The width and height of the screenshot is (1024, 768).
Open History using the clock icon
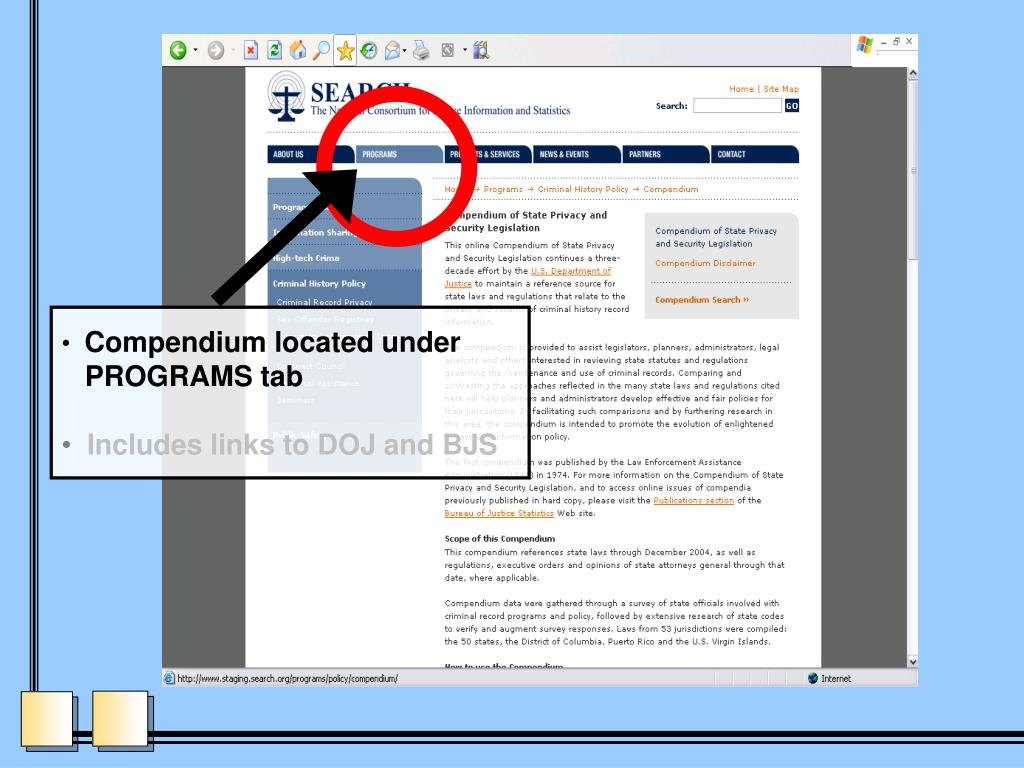pyautogui.click(x=369, y=50)
